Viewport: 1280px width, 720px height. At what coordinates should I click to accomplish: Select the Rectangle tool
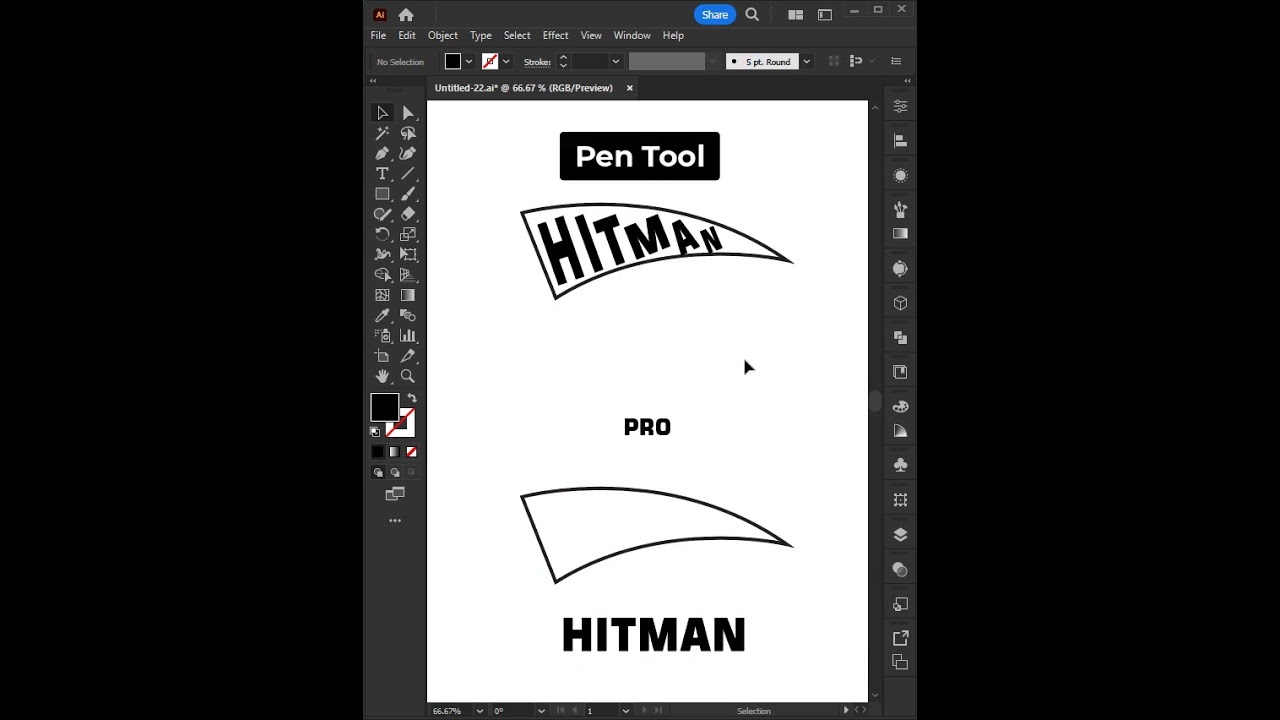(382, 194)
